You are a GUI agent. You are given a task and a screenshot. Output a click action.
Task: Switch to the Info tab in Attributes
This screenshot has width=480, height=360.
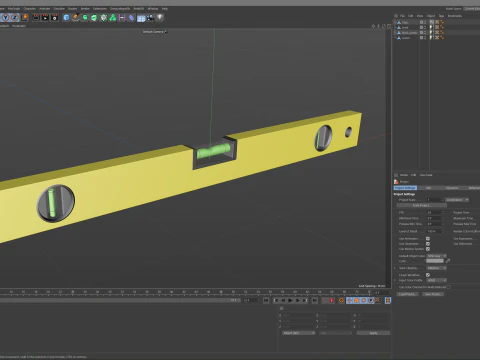coord(428,188)
